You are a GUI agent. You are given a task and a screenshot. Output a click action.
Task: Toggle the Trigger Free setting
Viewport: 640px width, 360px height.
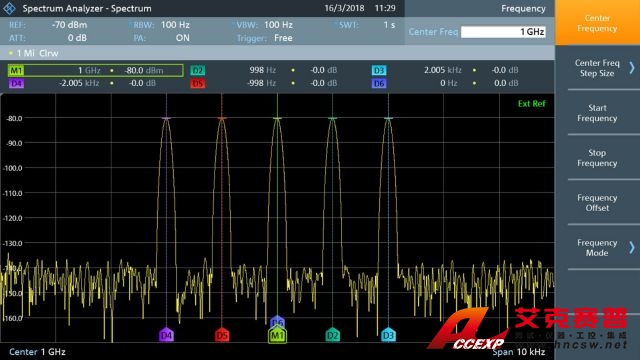pyautogui.click(x=264, y=38)
